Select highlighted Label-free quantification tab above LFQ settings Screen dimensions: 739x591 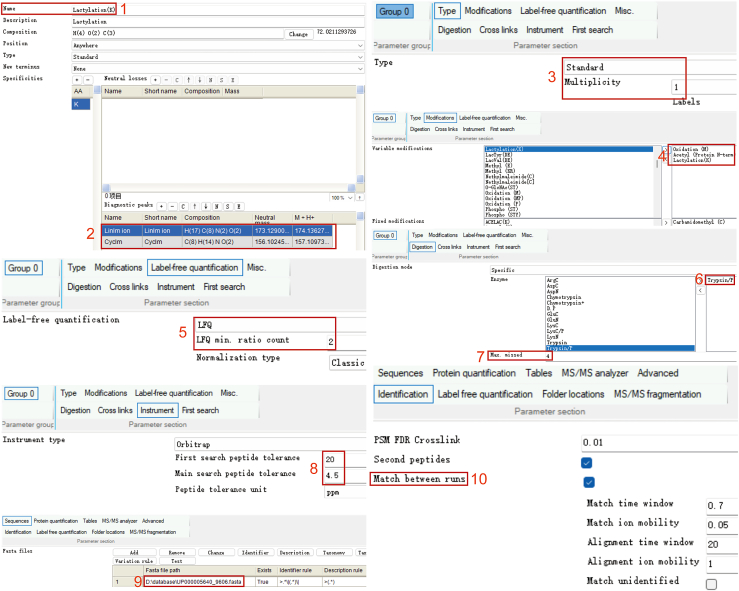(195, 268)
